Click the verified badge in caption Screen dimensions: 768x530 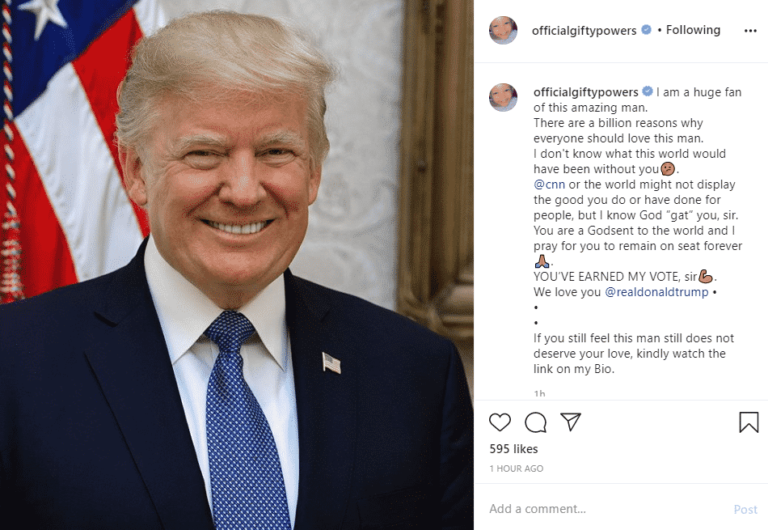(648, 91)
